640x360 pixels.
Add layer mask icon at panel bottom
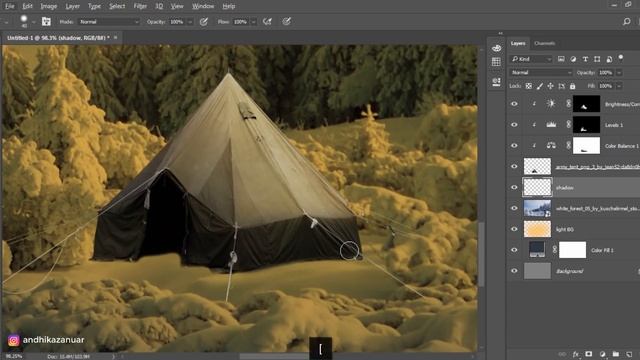pos(589,354)
